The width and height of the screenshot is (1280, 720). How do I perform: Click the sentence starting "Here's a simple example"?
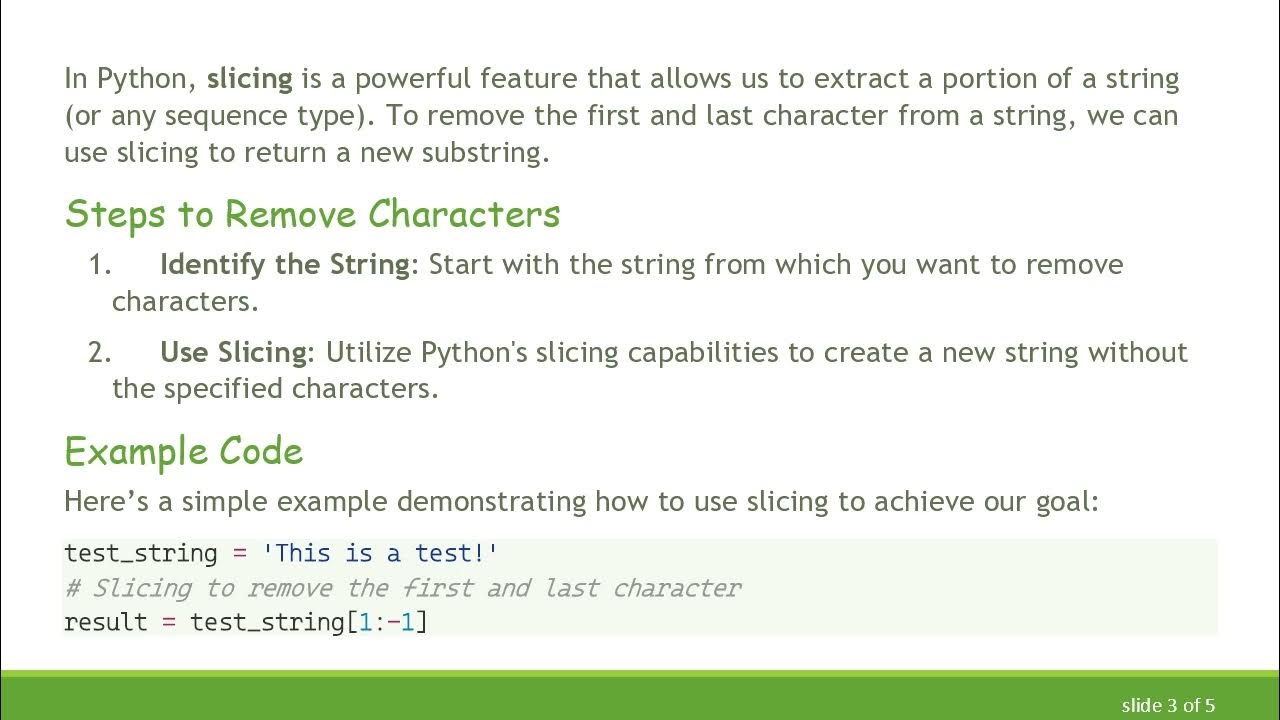[x=581, y=501]
